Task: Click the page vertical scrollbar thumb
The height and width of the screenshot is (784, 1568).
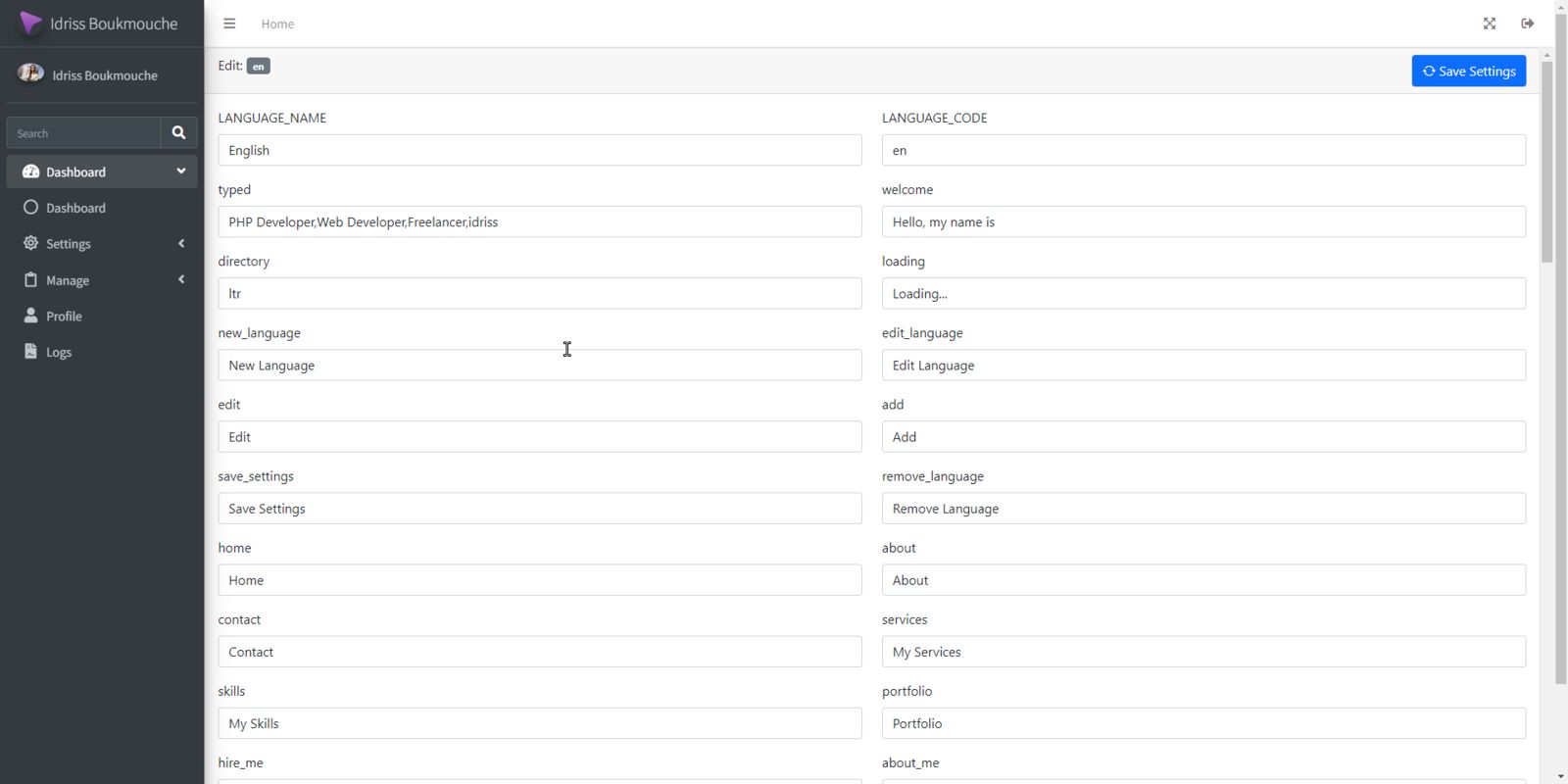Action: (1546, 162)
